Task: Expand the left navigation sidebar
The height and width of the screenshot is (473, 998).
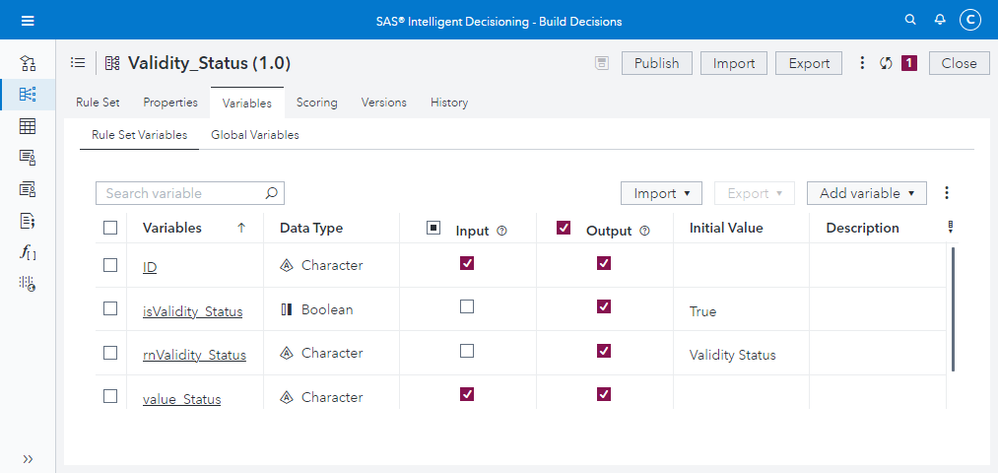Action: coord(28,458)
